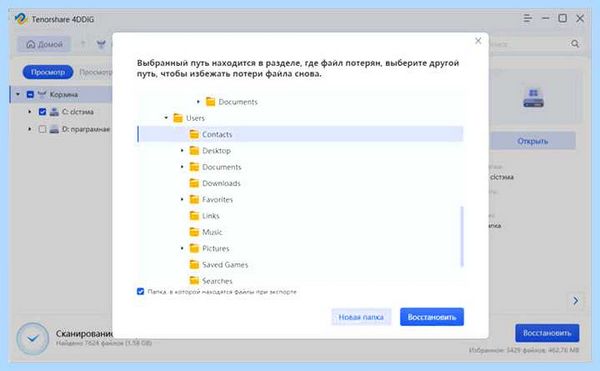The image size is (600, 371).
Task: Close the path selection dialog
Action: 478,41
